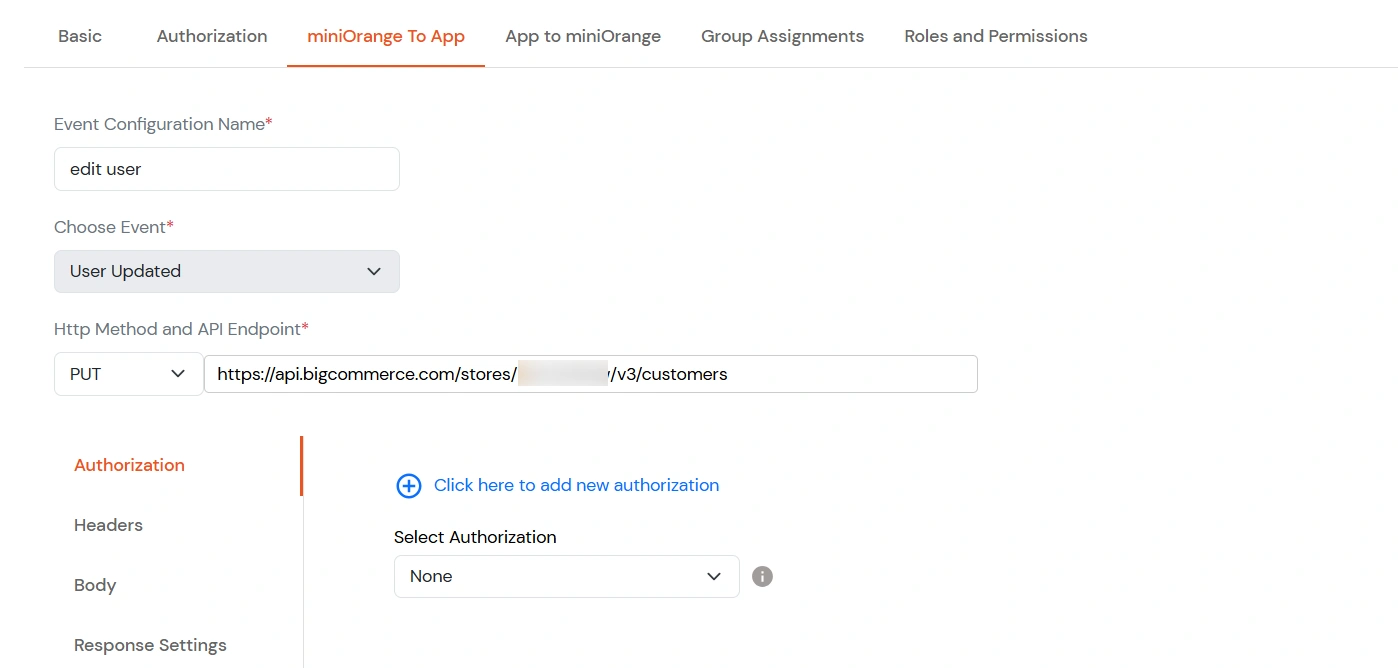Click the Event Configuration Name label
The height and width of the screenshot is (668, 1398).
(163, 124)
